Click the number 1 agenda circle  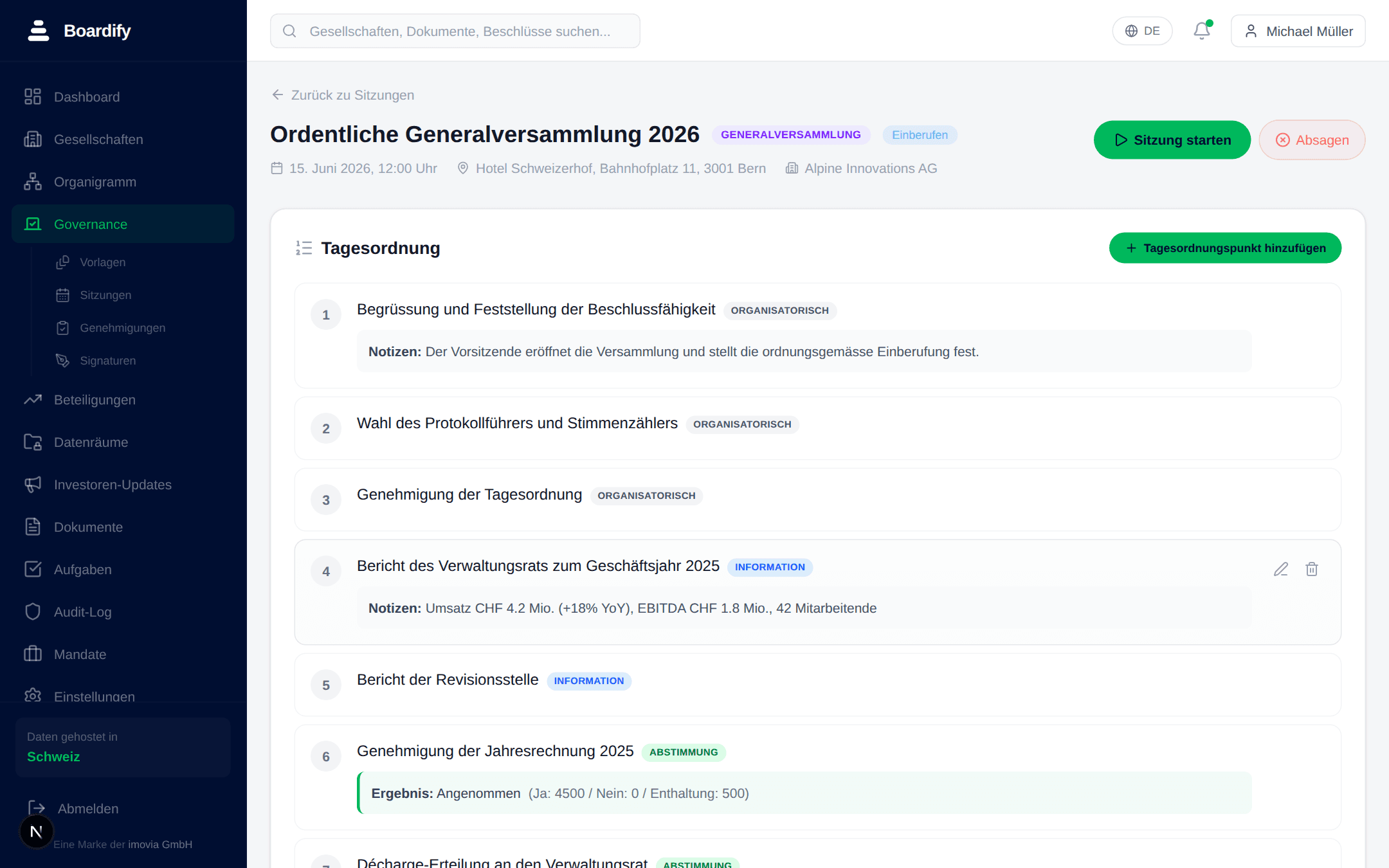tap(326, 314)
